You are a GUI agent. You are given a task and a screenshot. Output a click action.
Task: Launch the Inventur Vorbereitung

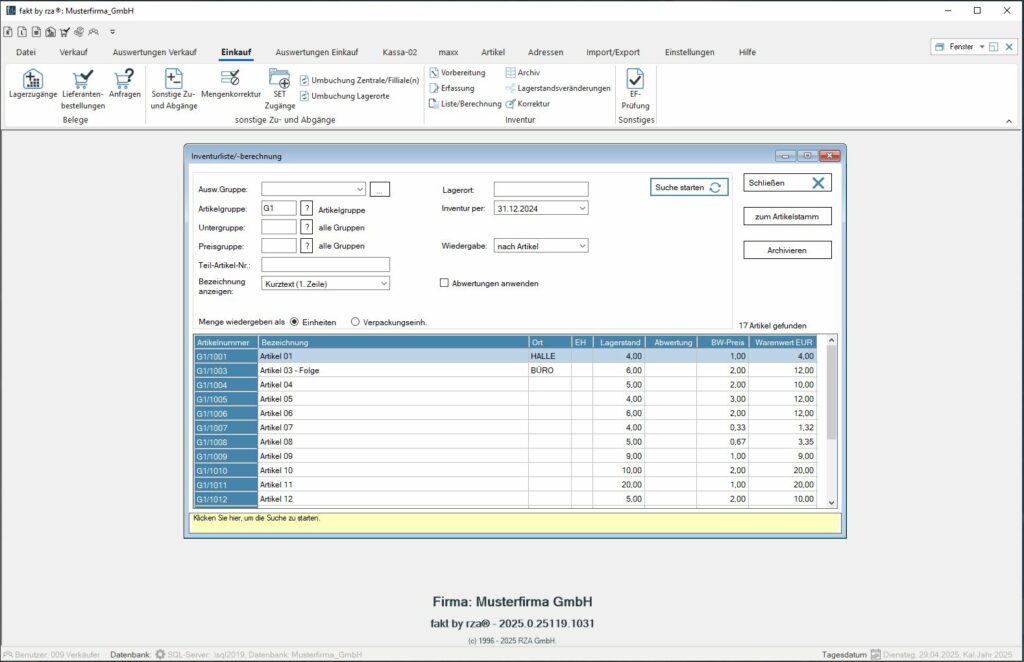(461, 72)
